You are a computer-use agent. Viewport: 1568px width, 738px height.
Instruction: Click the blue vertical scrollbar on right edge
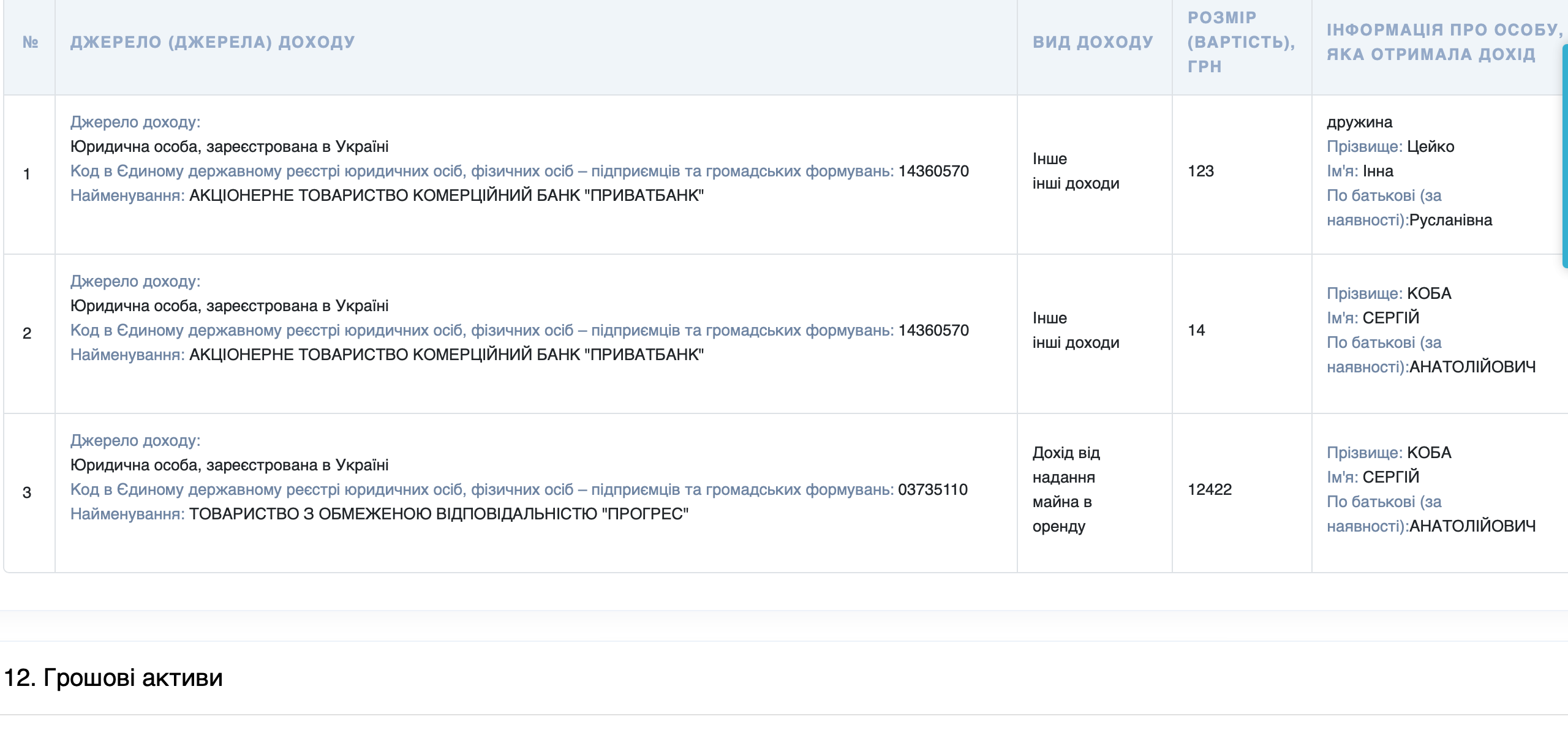tap(1564, 156)
